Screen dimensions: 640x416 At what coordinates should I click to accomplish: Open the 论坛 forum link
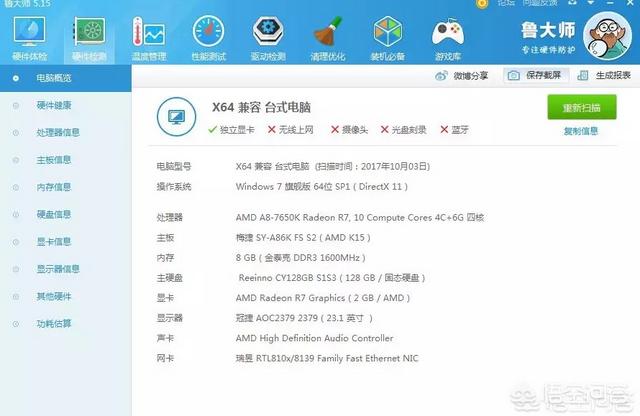(x=506, y=3)
